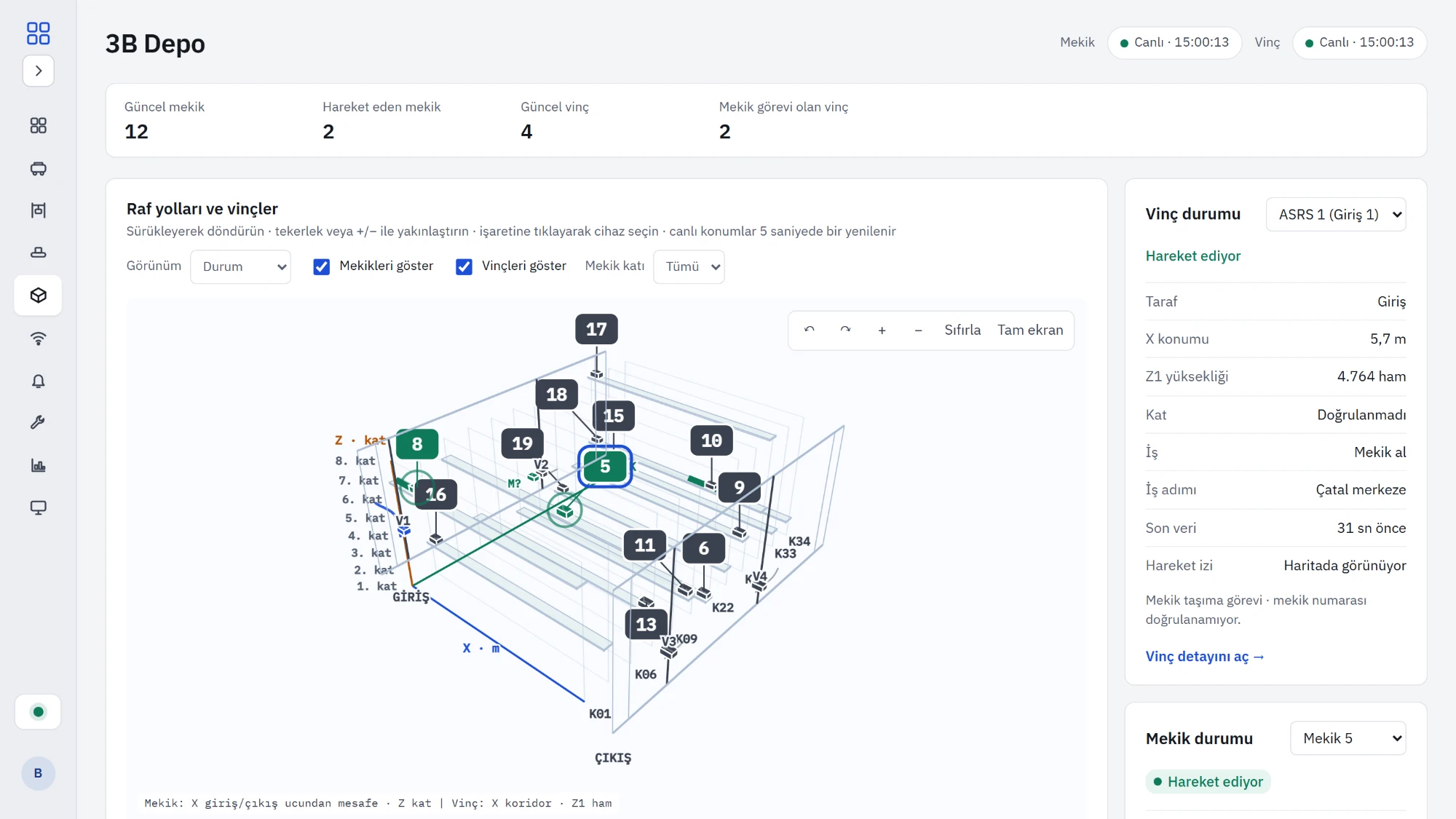Click the Mekik Canlı 15:00:13 status pill
This screenshot has height=819, width=1456.
(1174, 42)
